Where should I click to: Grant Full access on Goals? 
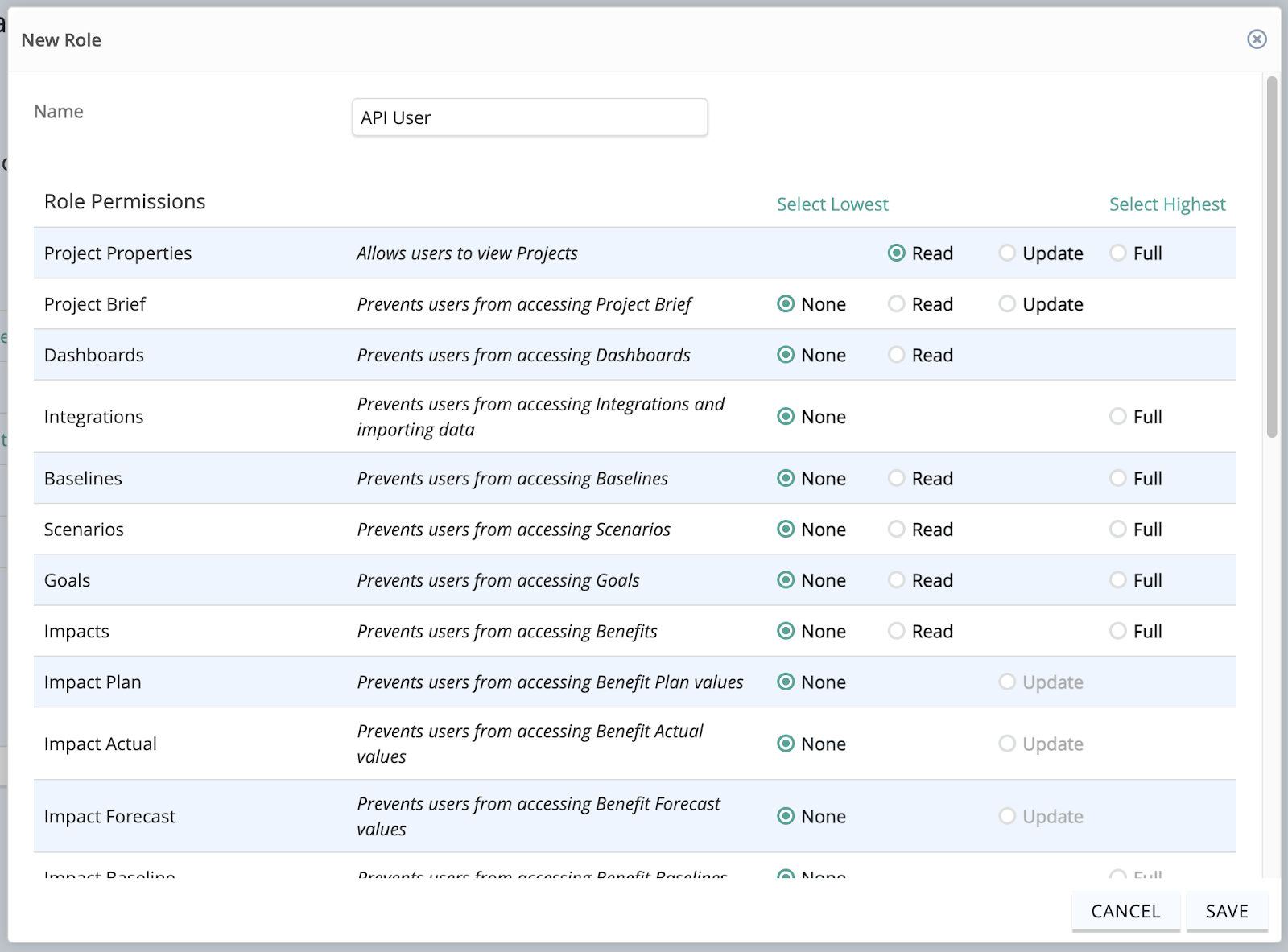[x=1117, y=580]
